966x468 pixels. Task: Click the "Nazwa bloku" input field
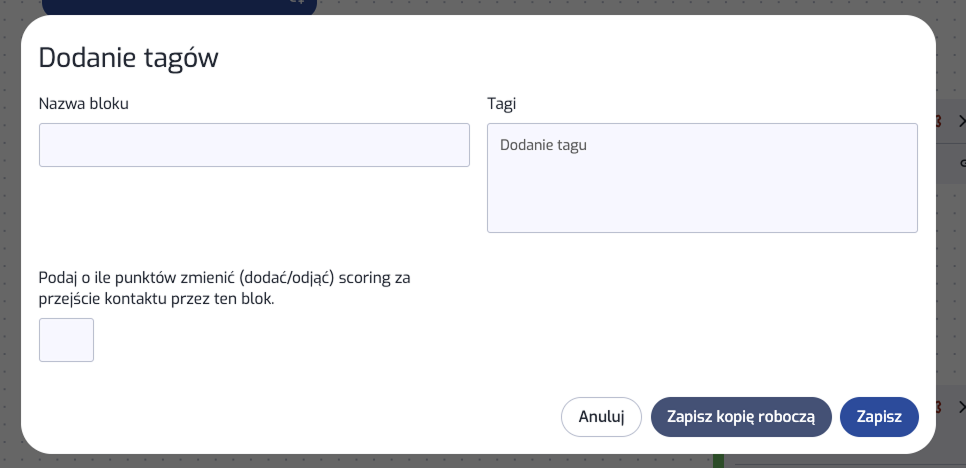[x=254, y=145]
